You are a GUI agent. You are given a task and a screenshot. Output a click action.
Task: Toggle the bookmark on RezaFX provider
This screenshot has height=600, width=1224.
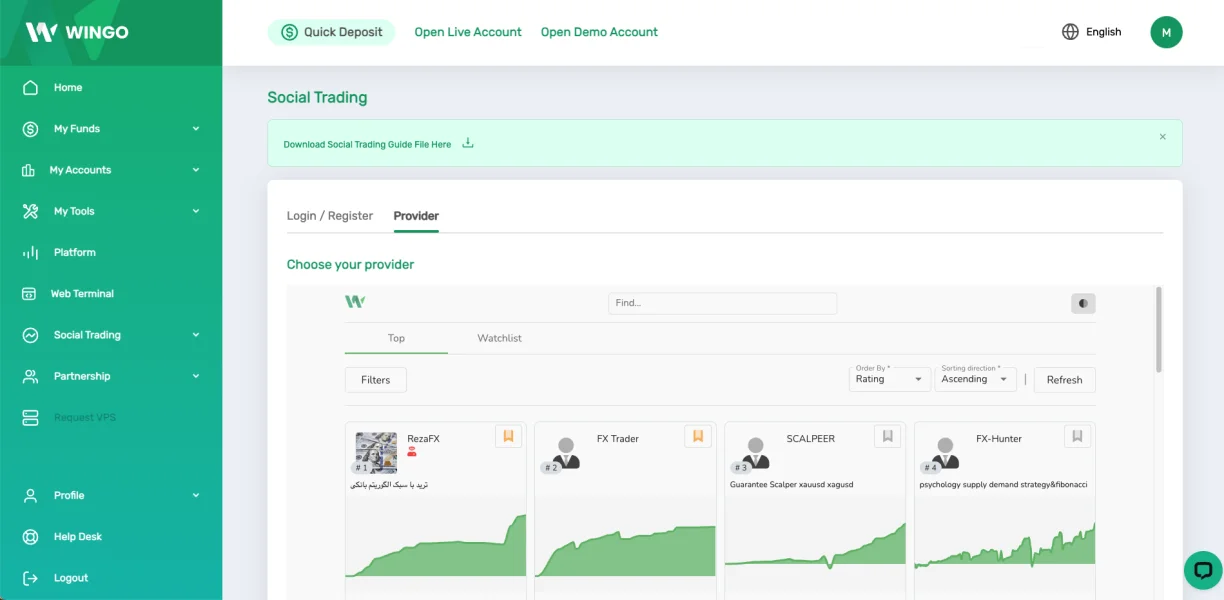click(508, 436)
